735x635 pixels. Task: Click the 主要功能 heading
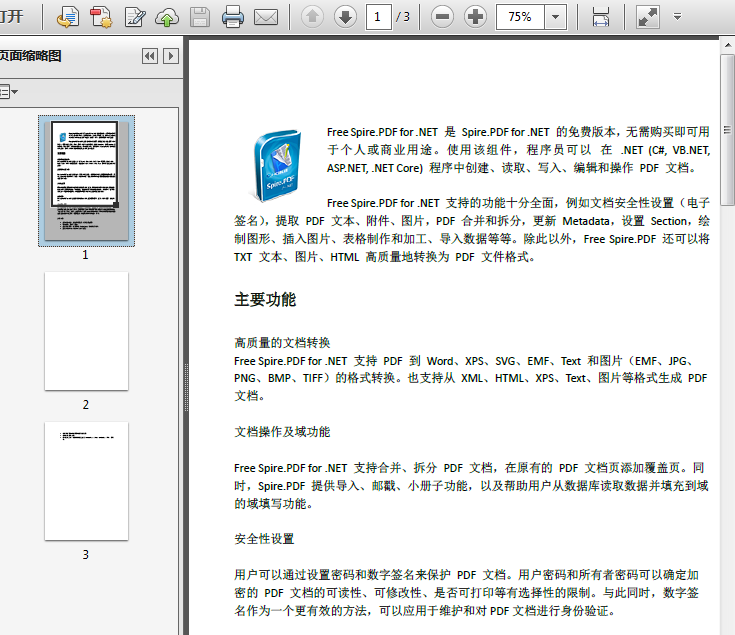[x=265, y=299]
